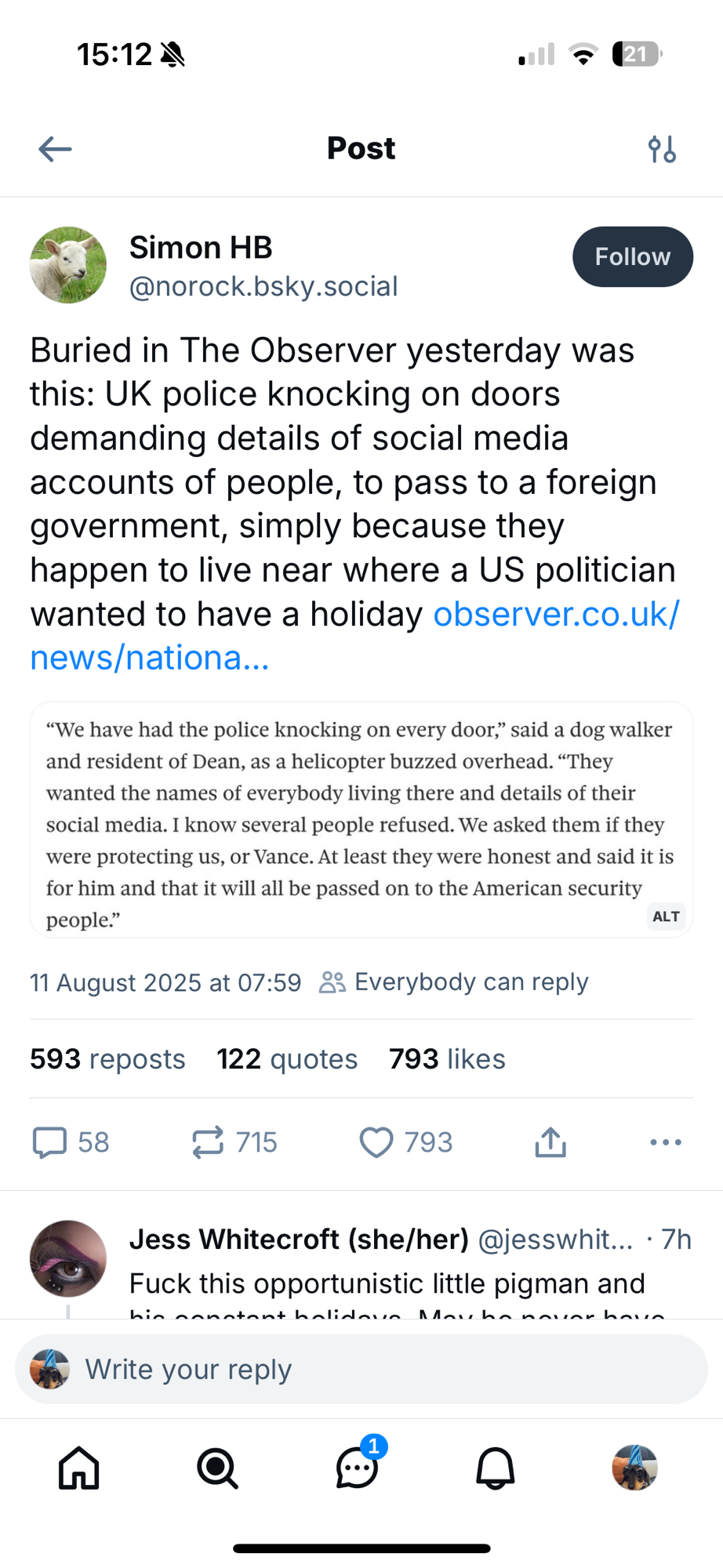Tap the Write your reply field

[361, 1370]
